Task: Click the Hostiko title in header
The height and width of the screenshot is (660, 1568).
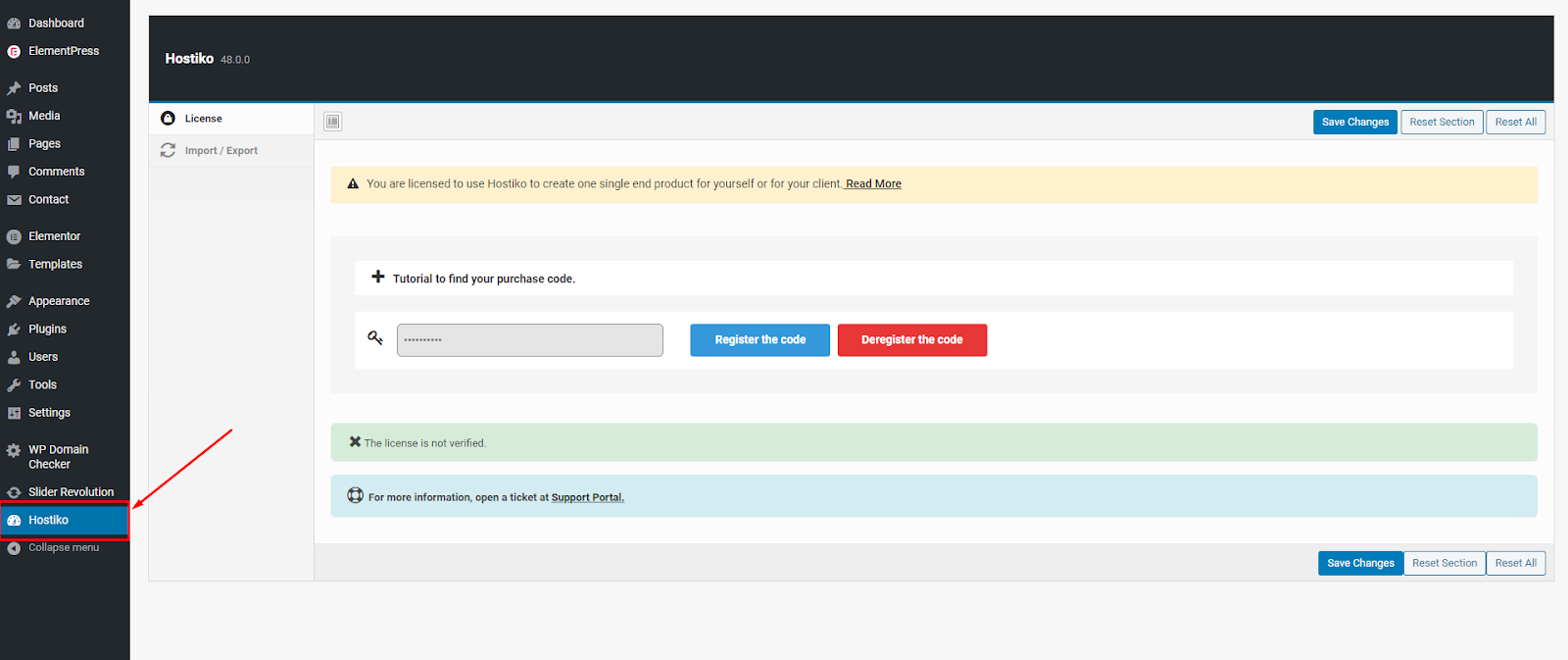Action: pos(189,59)
